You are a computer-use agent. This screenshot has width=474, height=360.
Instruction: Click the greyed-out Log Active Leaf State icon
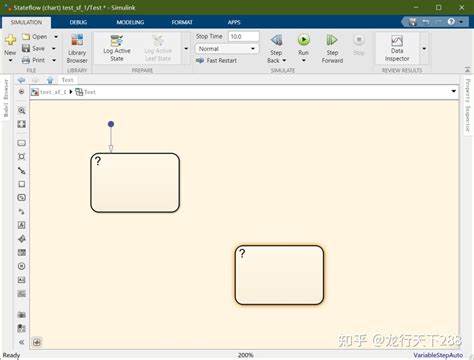pos(158,41)
